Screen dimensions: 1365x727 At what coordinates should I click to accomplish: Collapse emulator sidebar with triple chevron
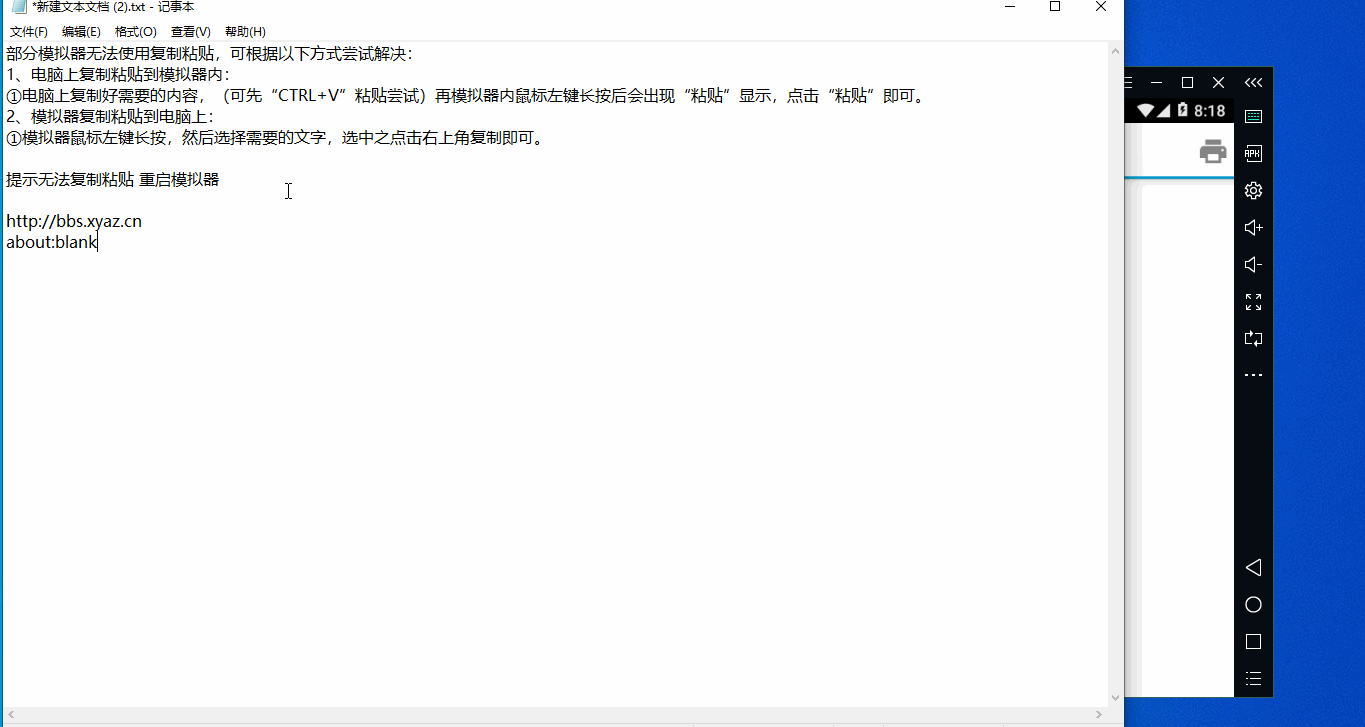point(1253,83)
